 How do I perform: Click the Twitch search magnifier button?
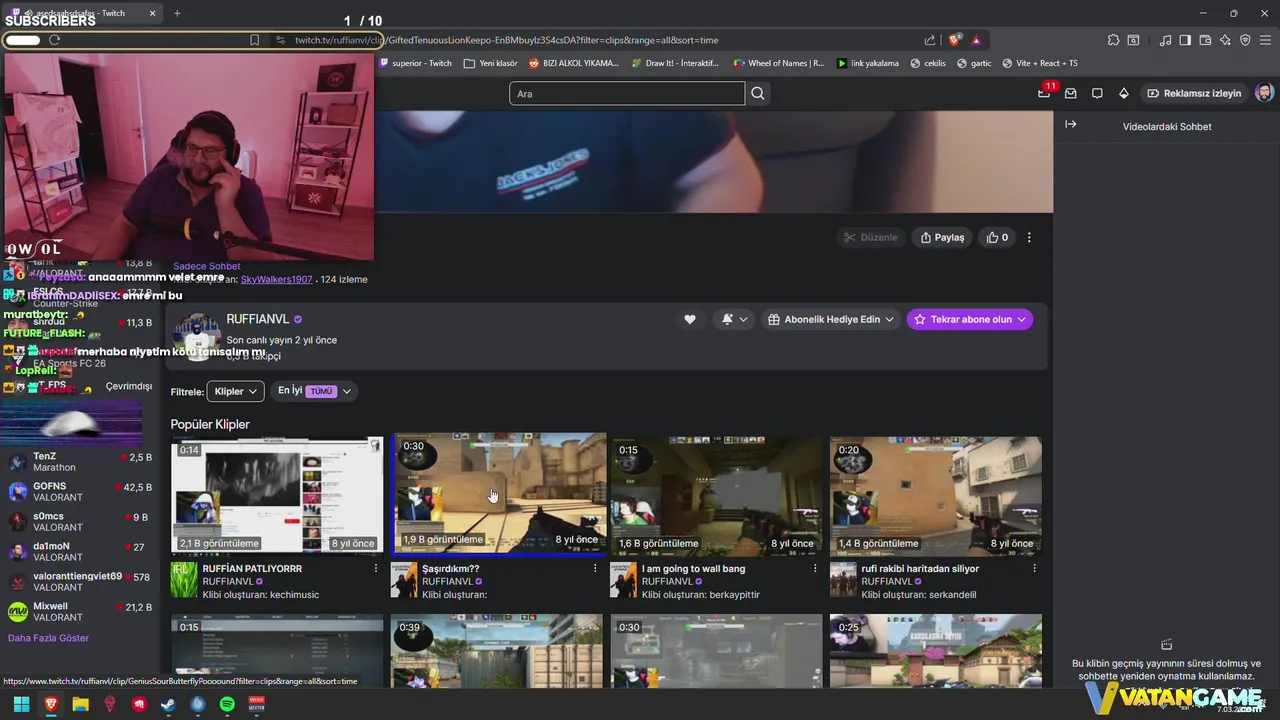point(758,93)
